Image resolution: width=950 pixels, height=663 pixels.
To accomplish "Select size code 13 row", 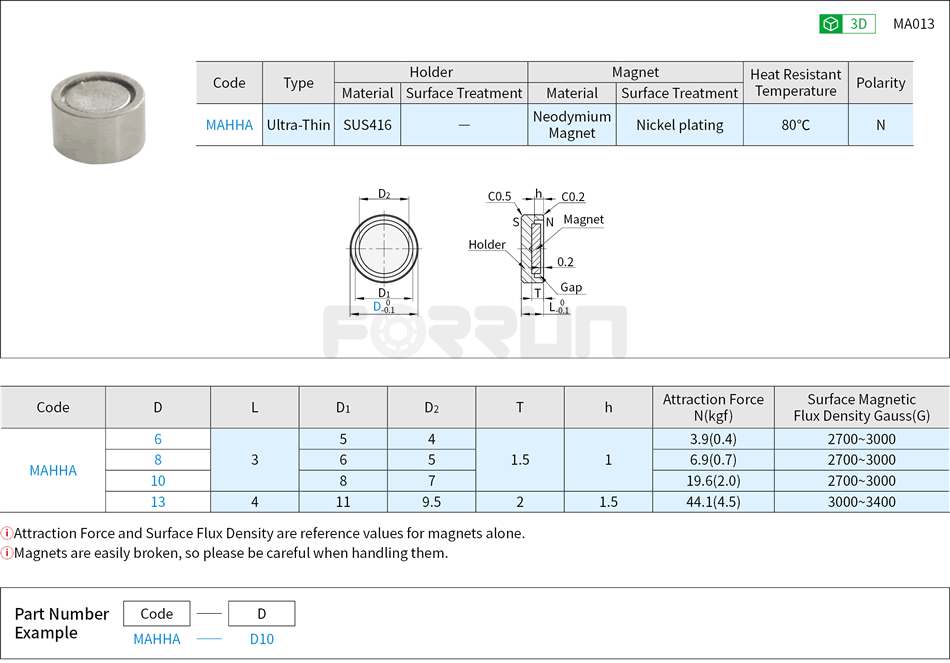I will [157, 501].
